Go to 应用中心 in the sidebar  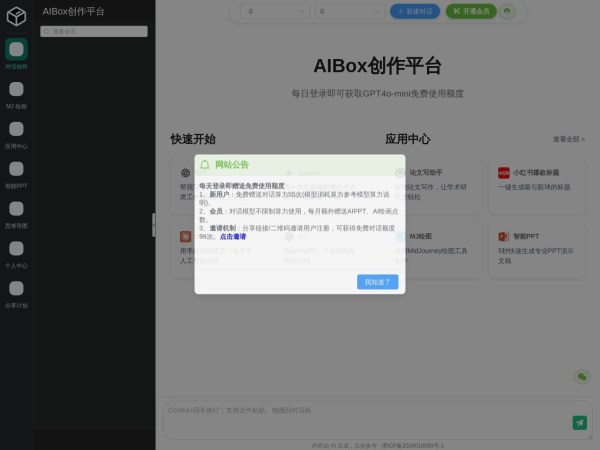tap(16, 133)
